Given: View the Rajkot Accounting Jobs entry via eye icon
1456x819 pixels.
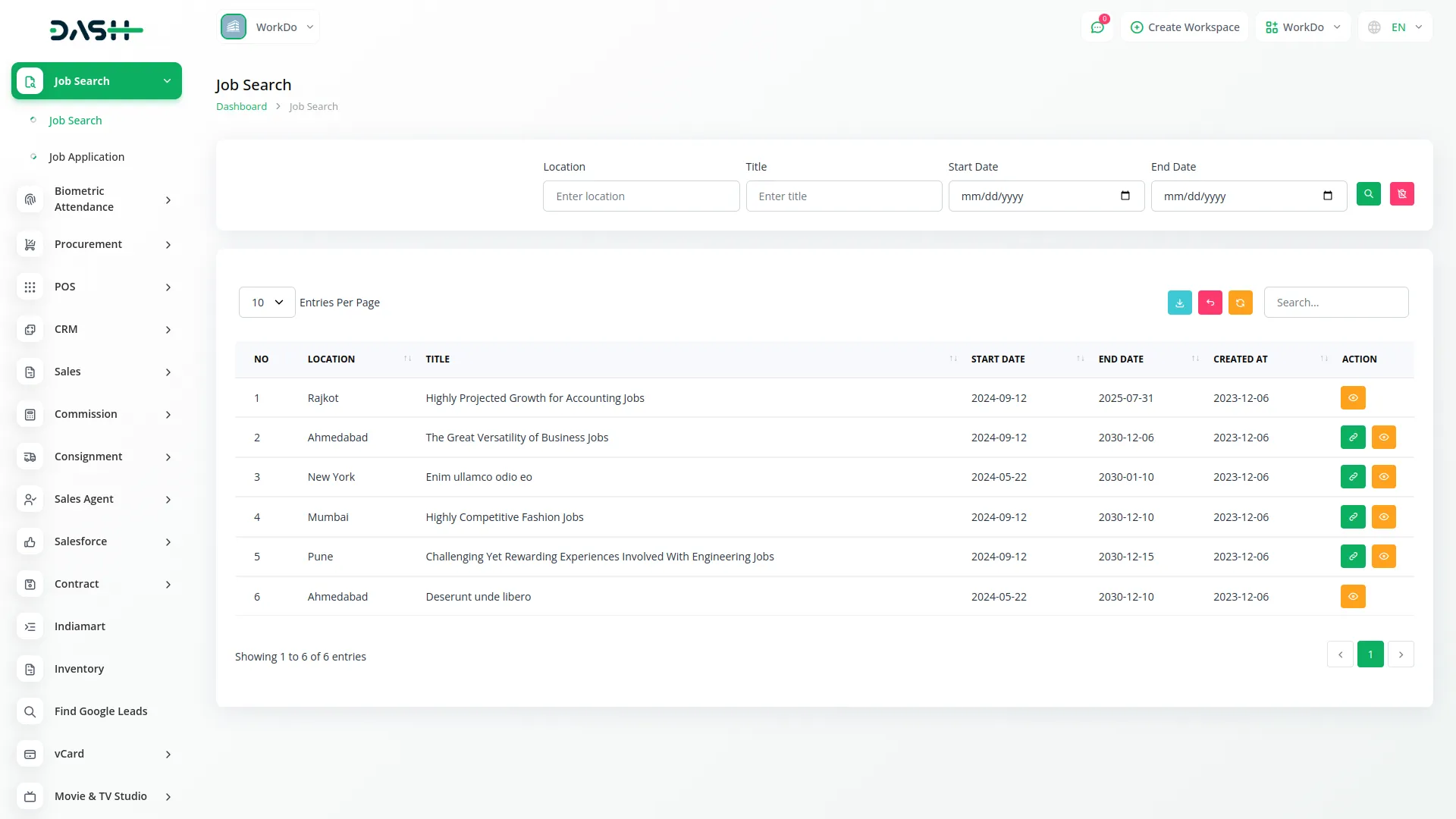Looking at the screenshot, I should (1353, 398).
